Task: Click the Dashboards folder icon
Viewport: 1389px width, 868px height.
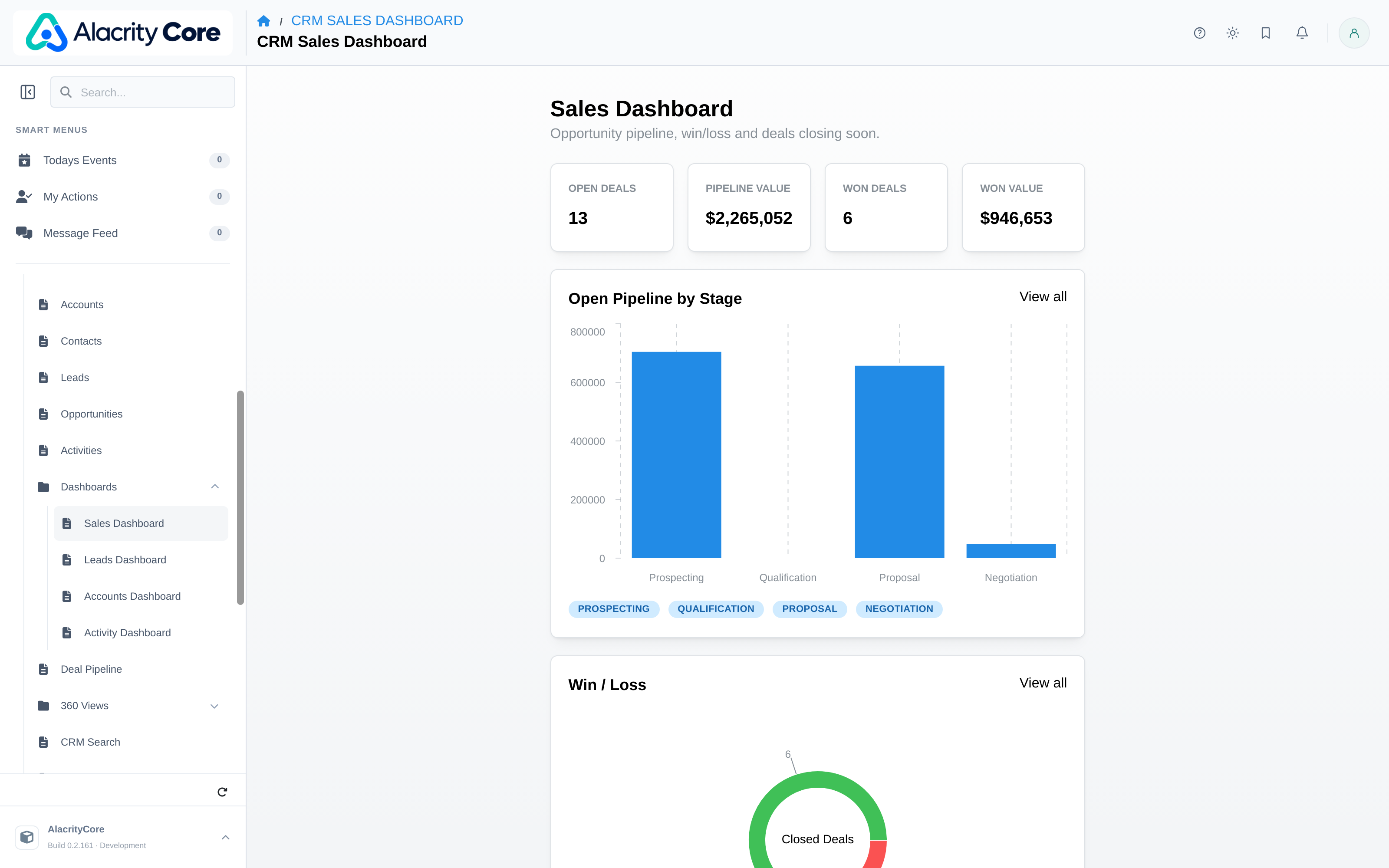Action: [x=43, y=487]
